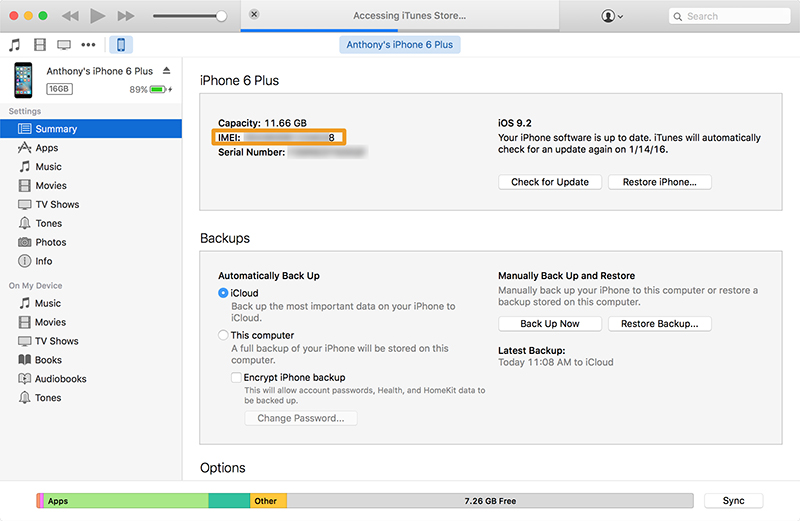Click the green Apps storage segment
Screen dimensions: 800x521
click(x=126, y=501)
